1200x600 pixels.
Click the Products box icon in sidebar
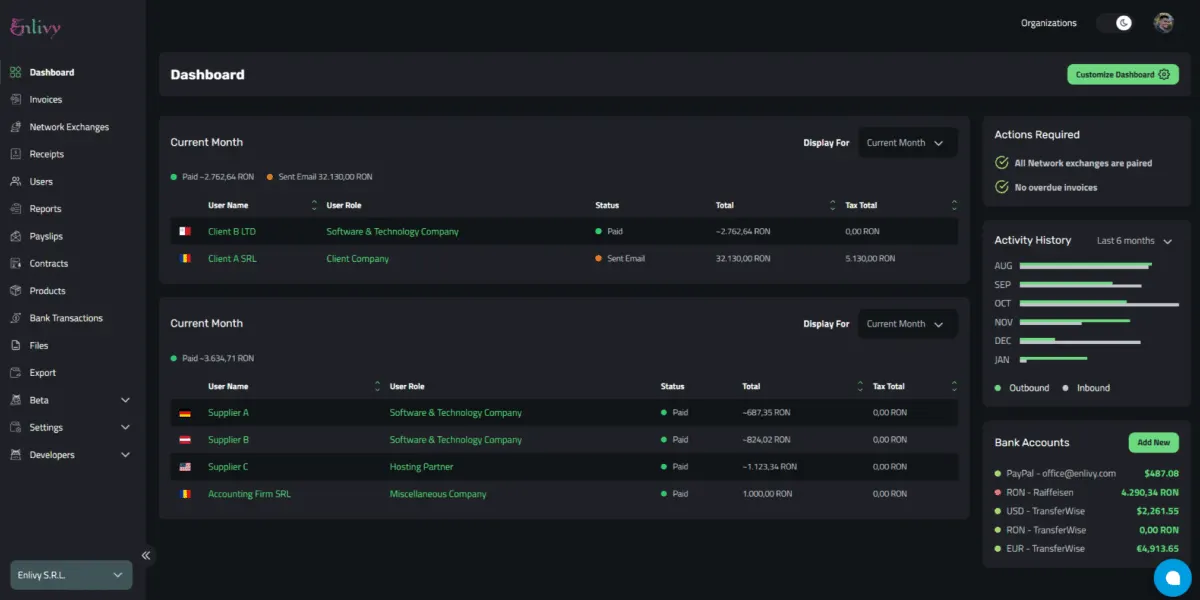pos(15,291)
